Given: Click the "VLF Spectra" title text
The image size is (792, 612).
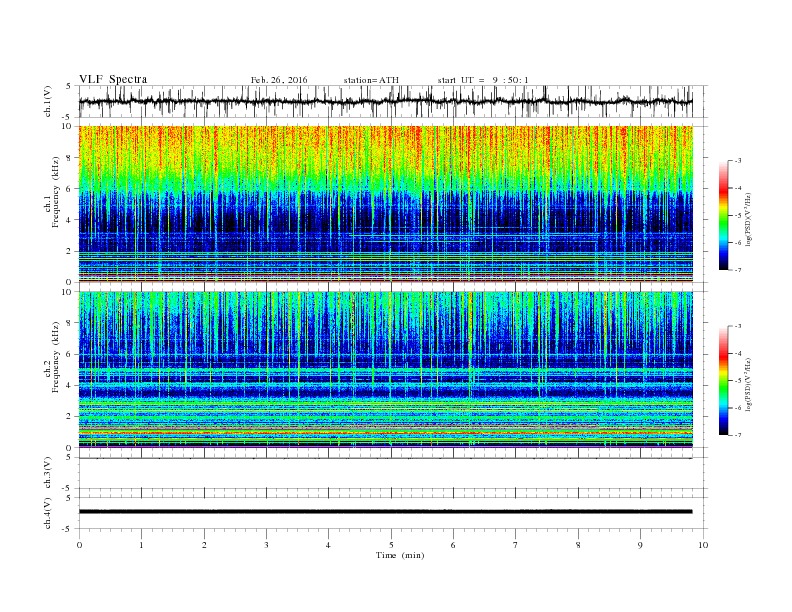Looking at the screenshot, I should pyautogui.click(x=113, y=79).
